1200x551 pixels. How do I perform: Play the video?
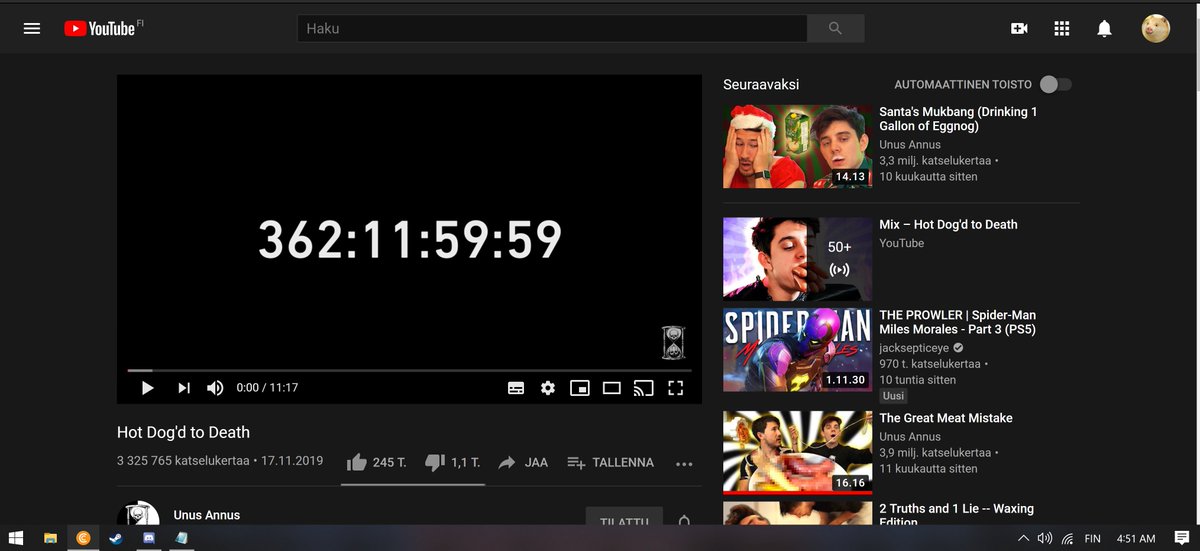point(147,388)
